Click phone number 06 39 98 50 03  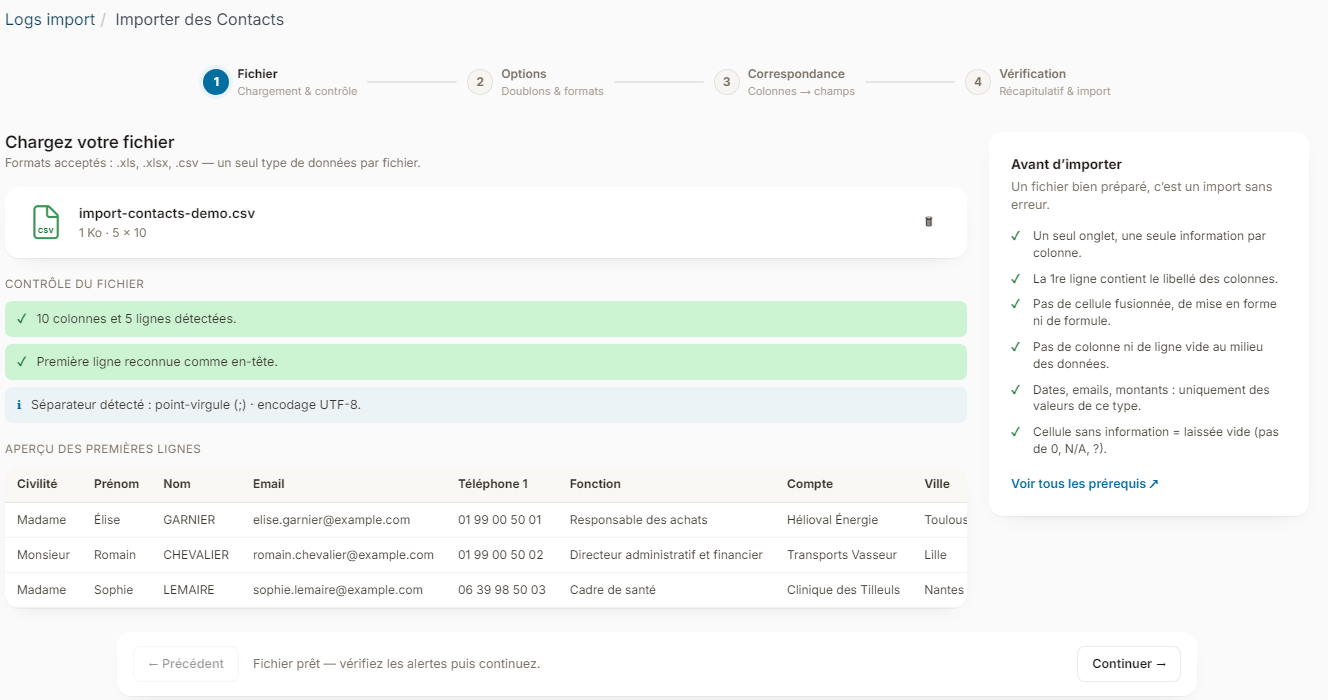pos(502,590)
